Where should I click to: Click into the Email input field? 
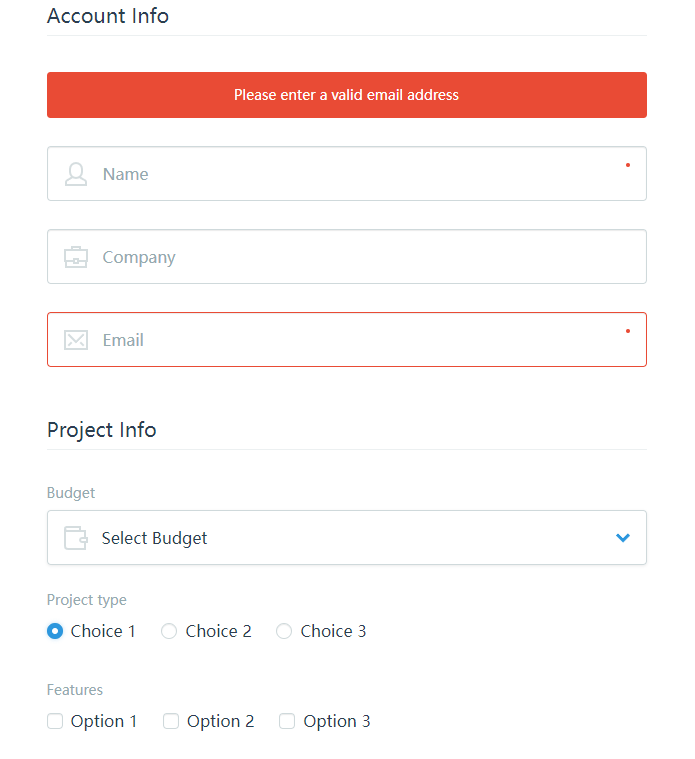(x=347, y=339)
